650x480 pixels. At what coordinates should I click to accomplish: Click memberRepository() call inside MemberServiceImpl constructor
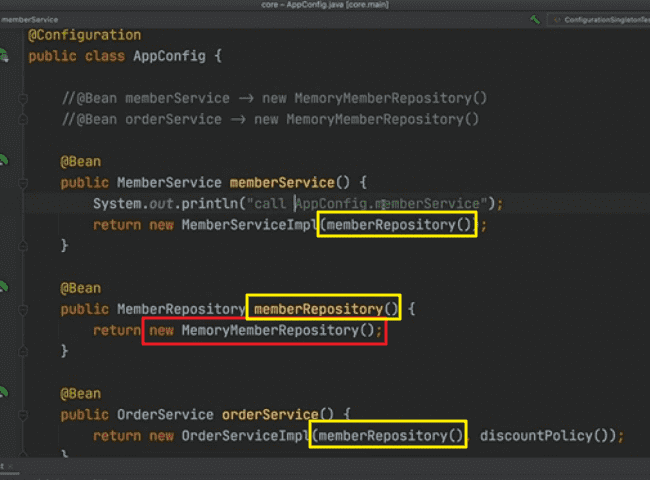coord(398,225)
